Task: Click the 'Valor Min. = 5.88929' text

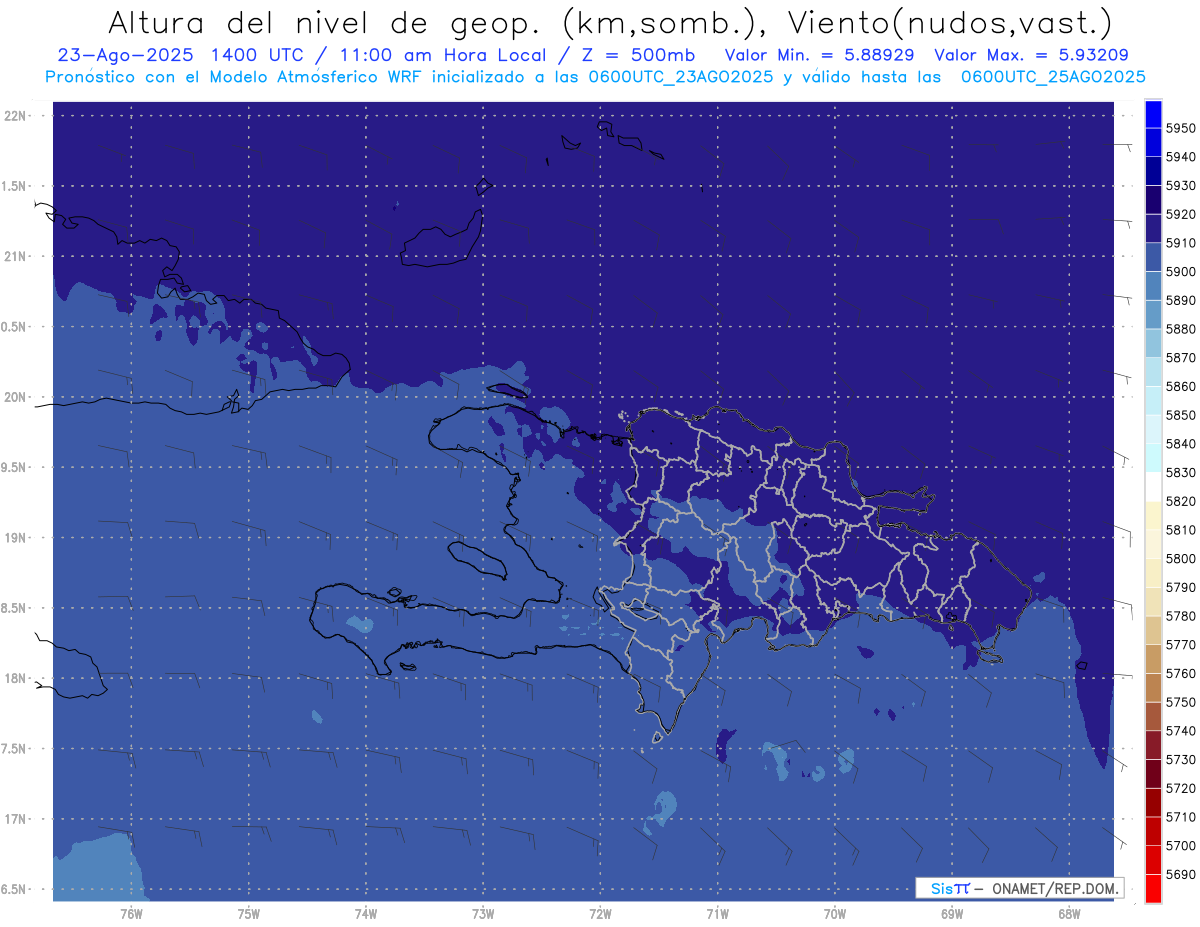Action: [819, 56]
